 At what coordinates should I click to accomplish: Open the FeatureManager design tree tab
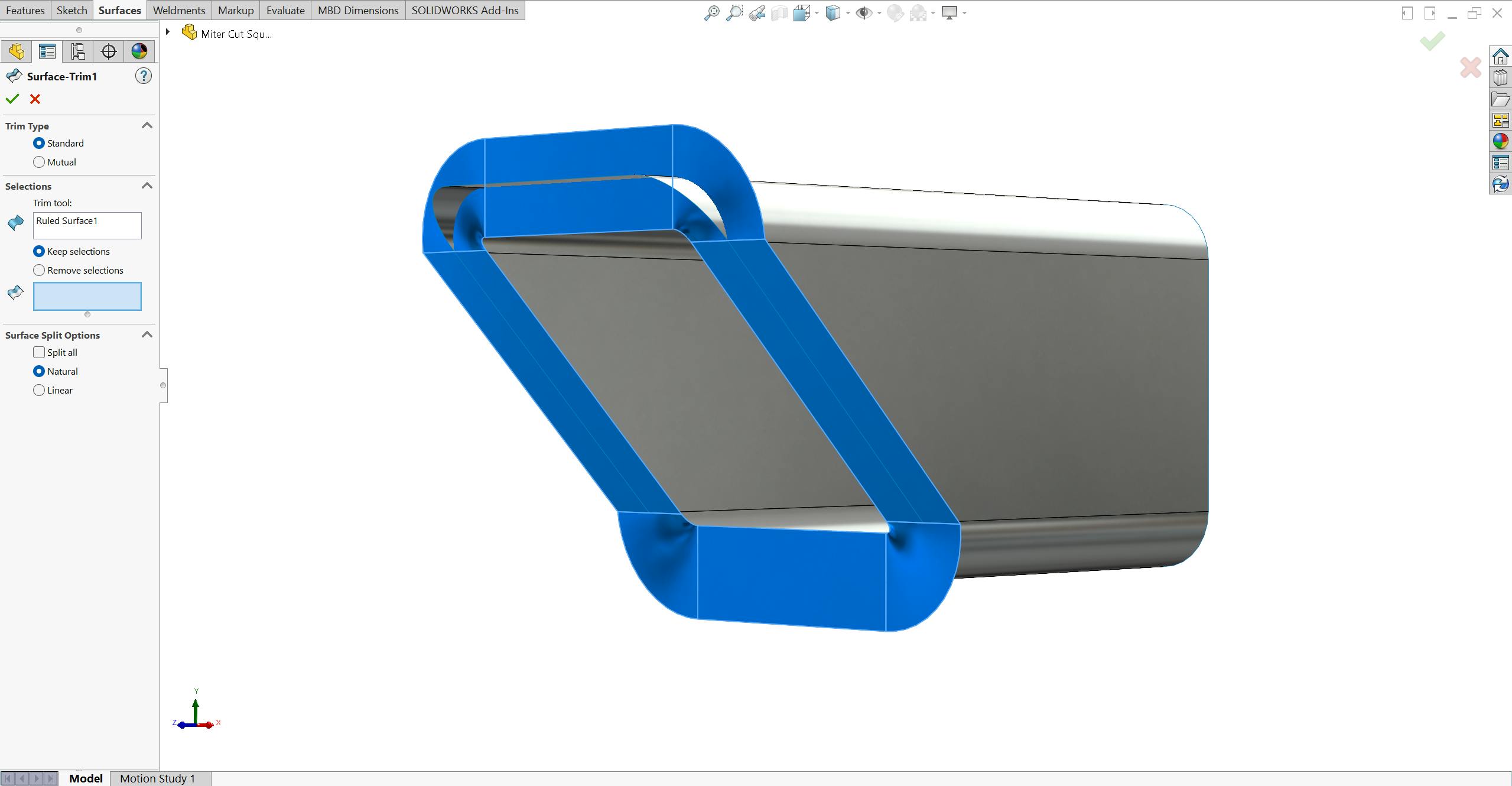pos(17,51)
